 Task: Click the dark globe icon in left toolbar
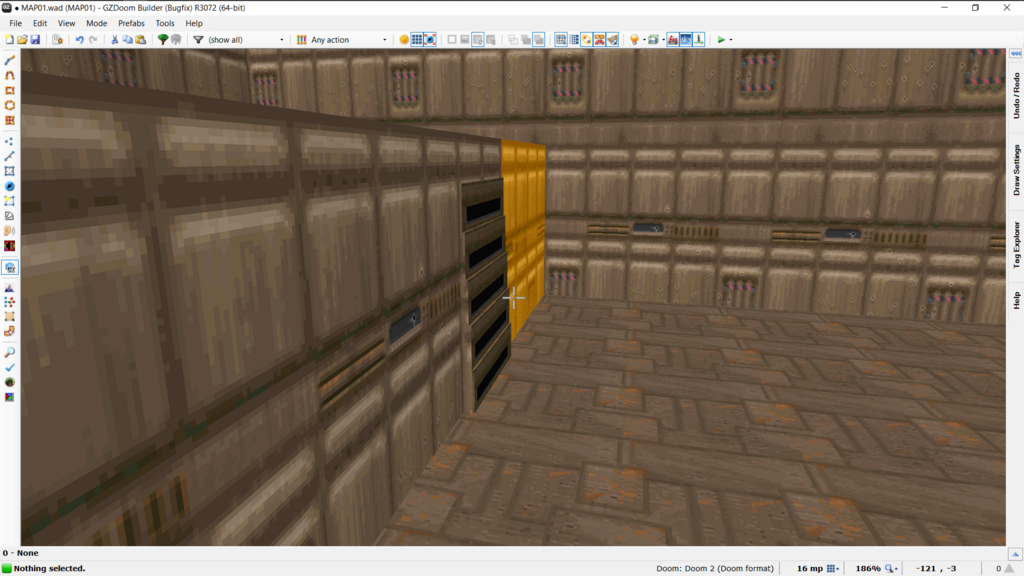click(x=10, y=382)
